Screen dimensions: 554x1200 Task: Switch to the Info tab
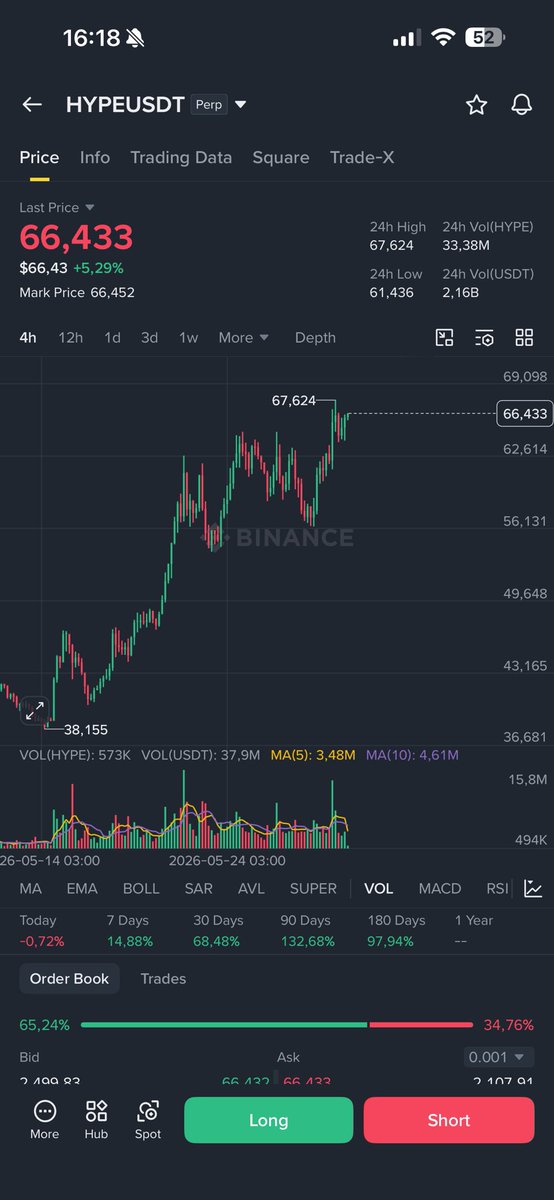click(x=95, y=158)
